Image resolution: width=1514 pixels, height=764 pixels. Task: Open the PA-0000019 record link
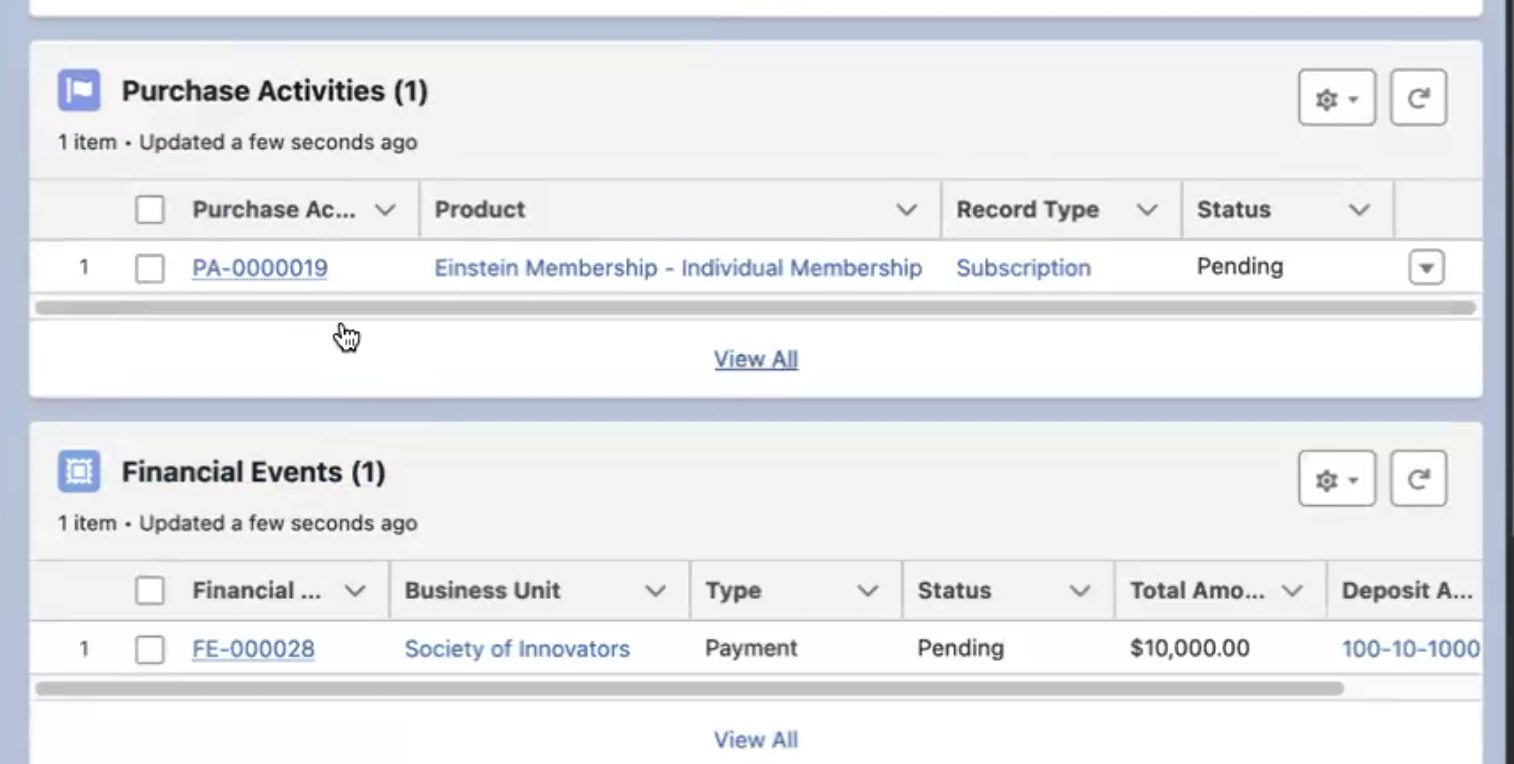[260, 268]
